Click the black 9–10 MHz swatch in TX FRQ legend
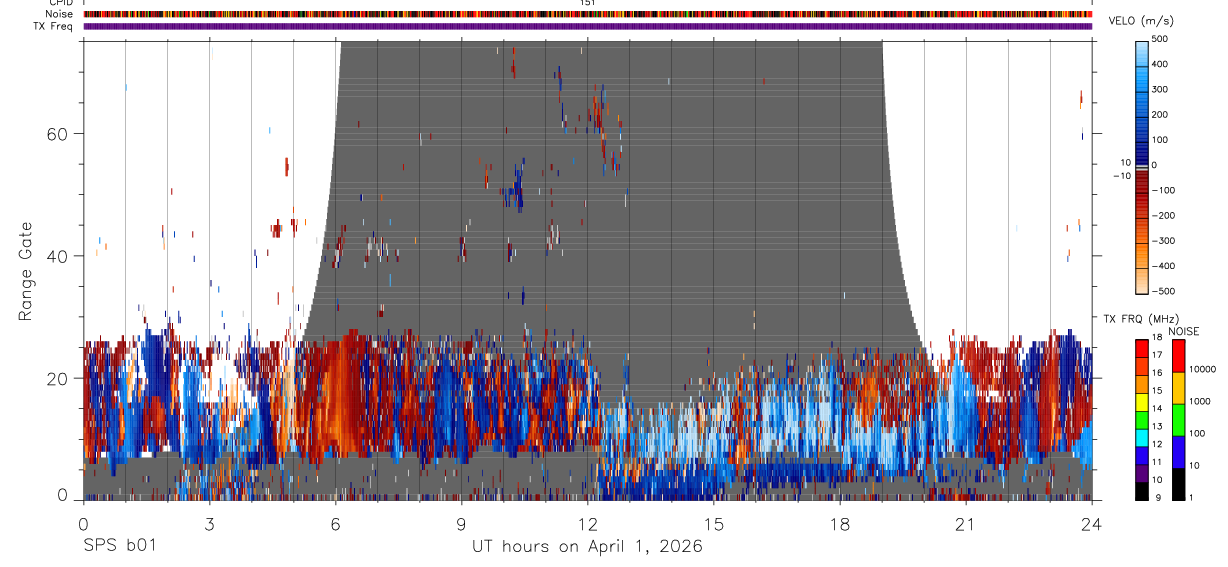This screenshot has width=1228, height=567. coord(1142,489)
